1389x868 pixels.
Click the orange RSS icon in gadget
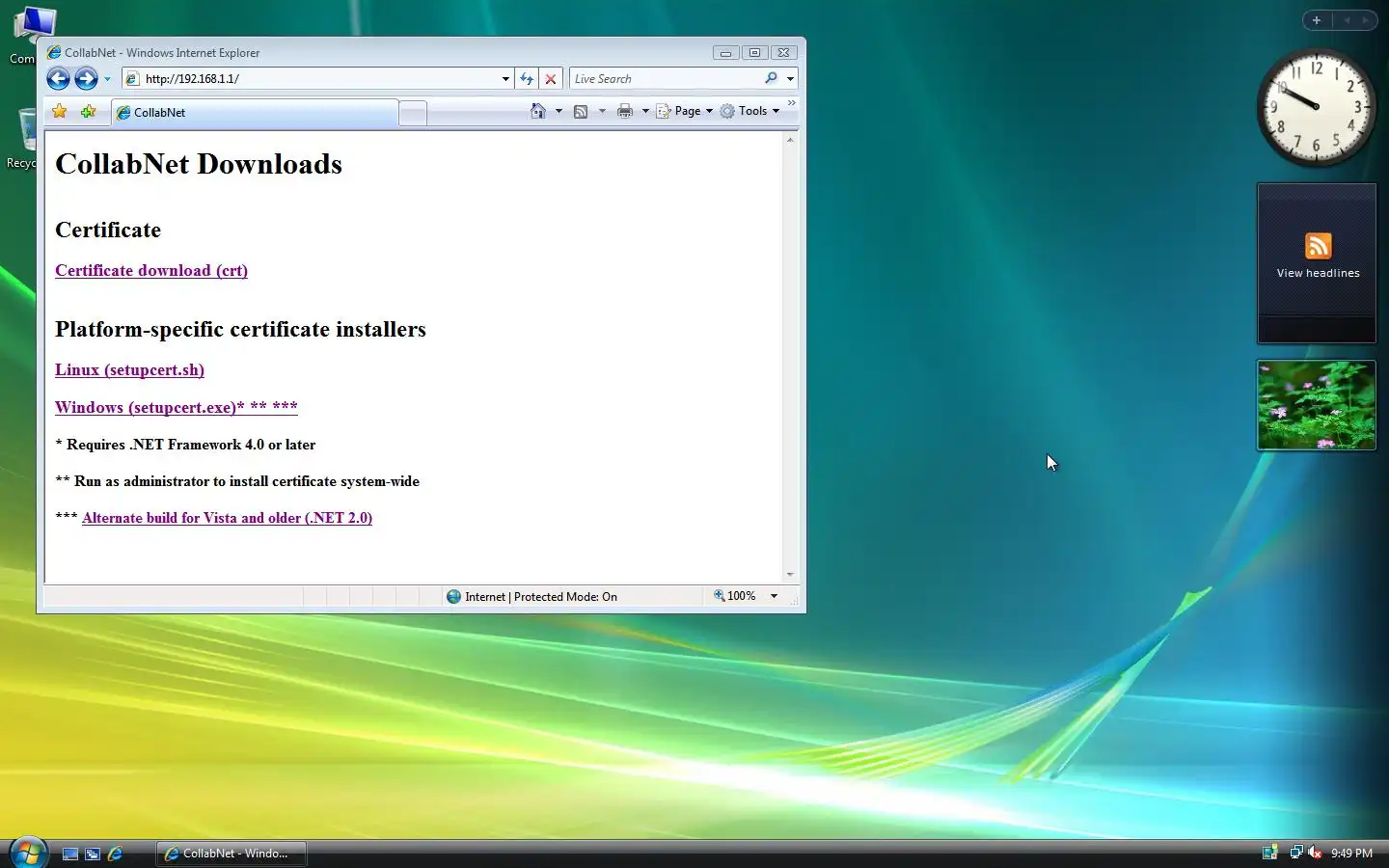(x=1318, y=246)
